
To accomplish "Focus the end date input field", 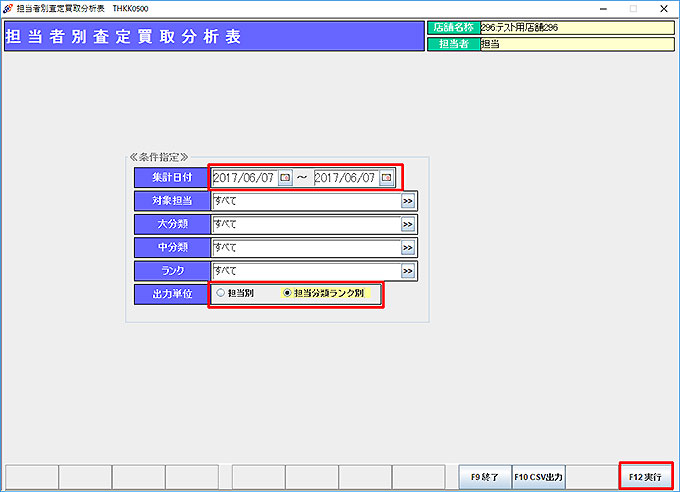I will (x=346, y=178).
